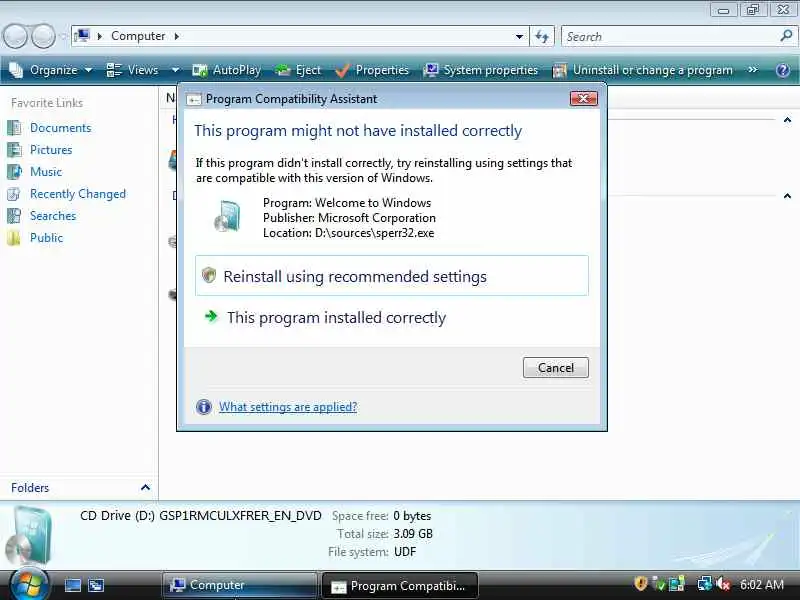Click the Refresh button beside the address bar
This screenshot has height=600, width=800.
pyautogui.click(x=542, y=36)
